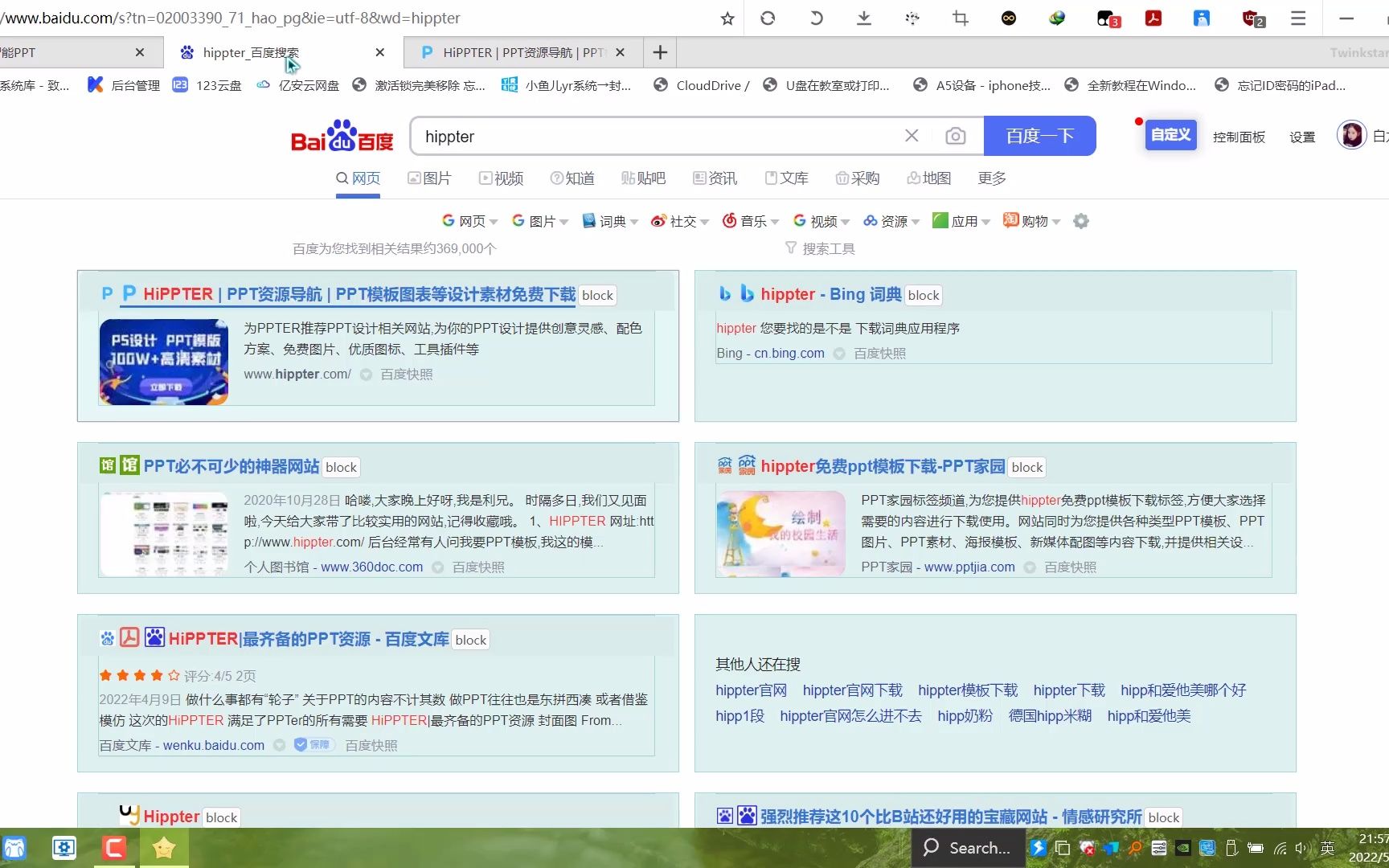
Task: Close the hippter_百度搜索 tab
Action: [x=379, y=52]
